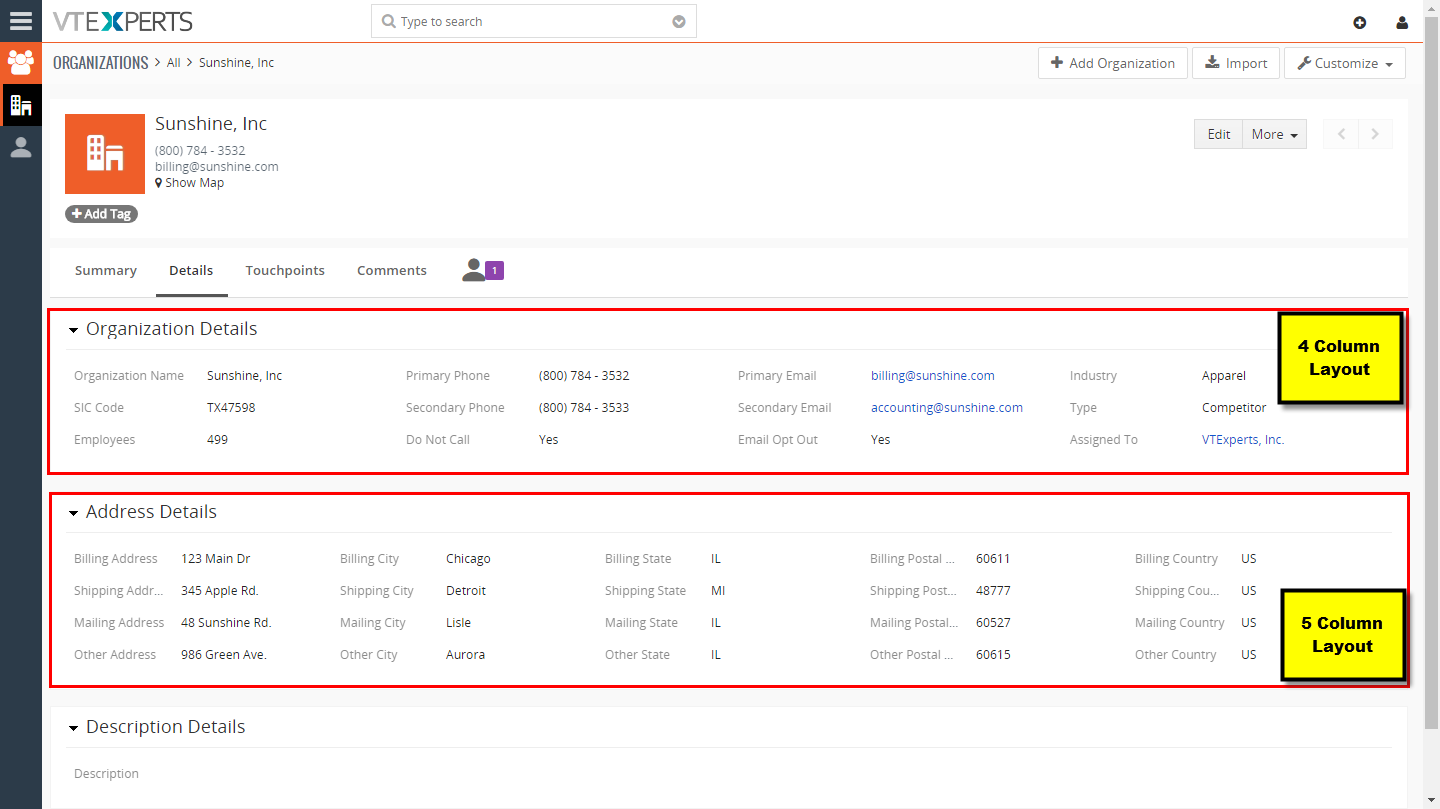Click the Billing Postal Code value 60611
This screenshot has height=809, width=1440.
pyautogui.click(x=993, y=559)
